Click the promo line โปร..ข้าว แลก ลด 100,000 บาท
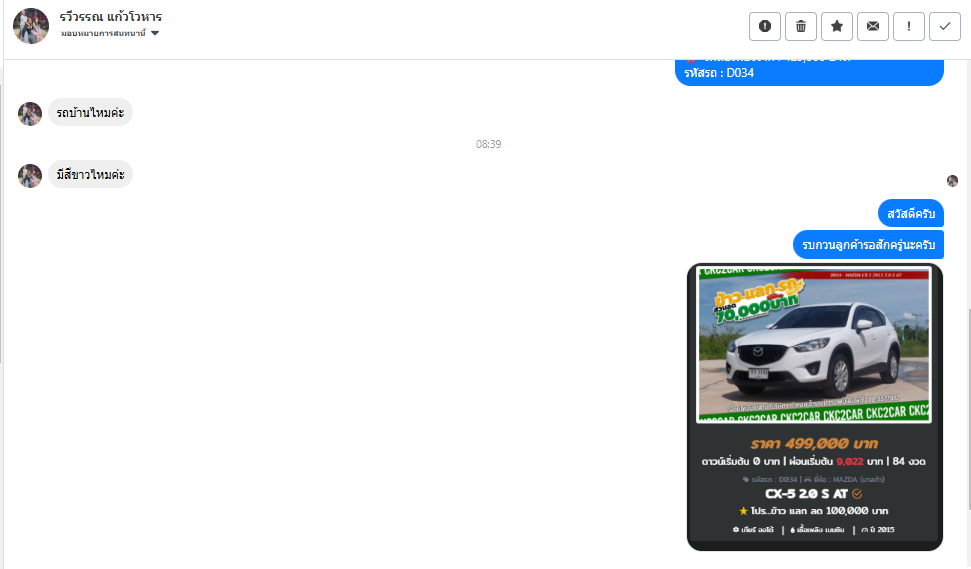The height and width of the screenshot is (569, 971). pyautogui.click(x=813, y=511)
